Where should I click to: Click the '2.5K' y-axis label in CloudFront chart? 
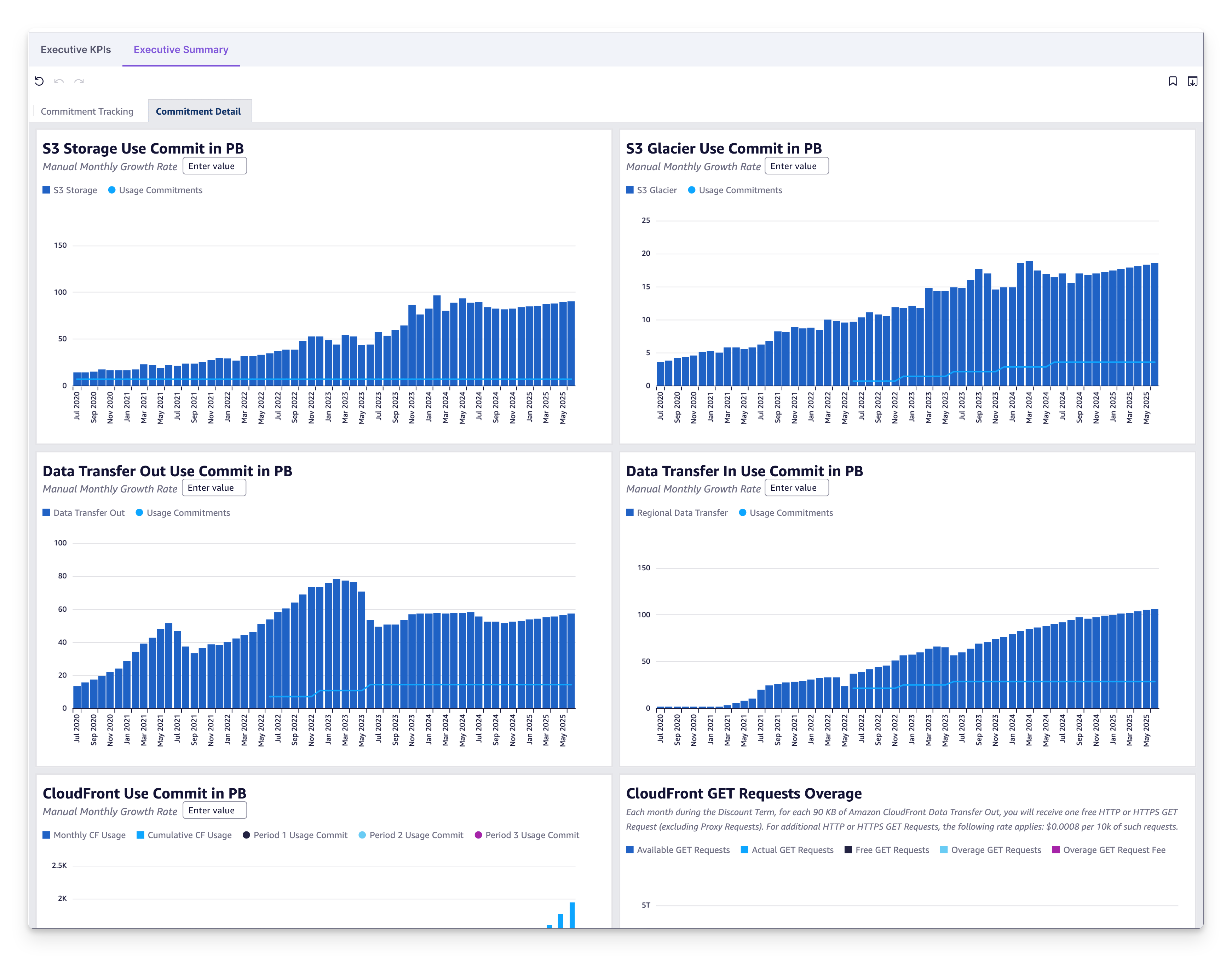pyautogui.click(x=59, y=865)
